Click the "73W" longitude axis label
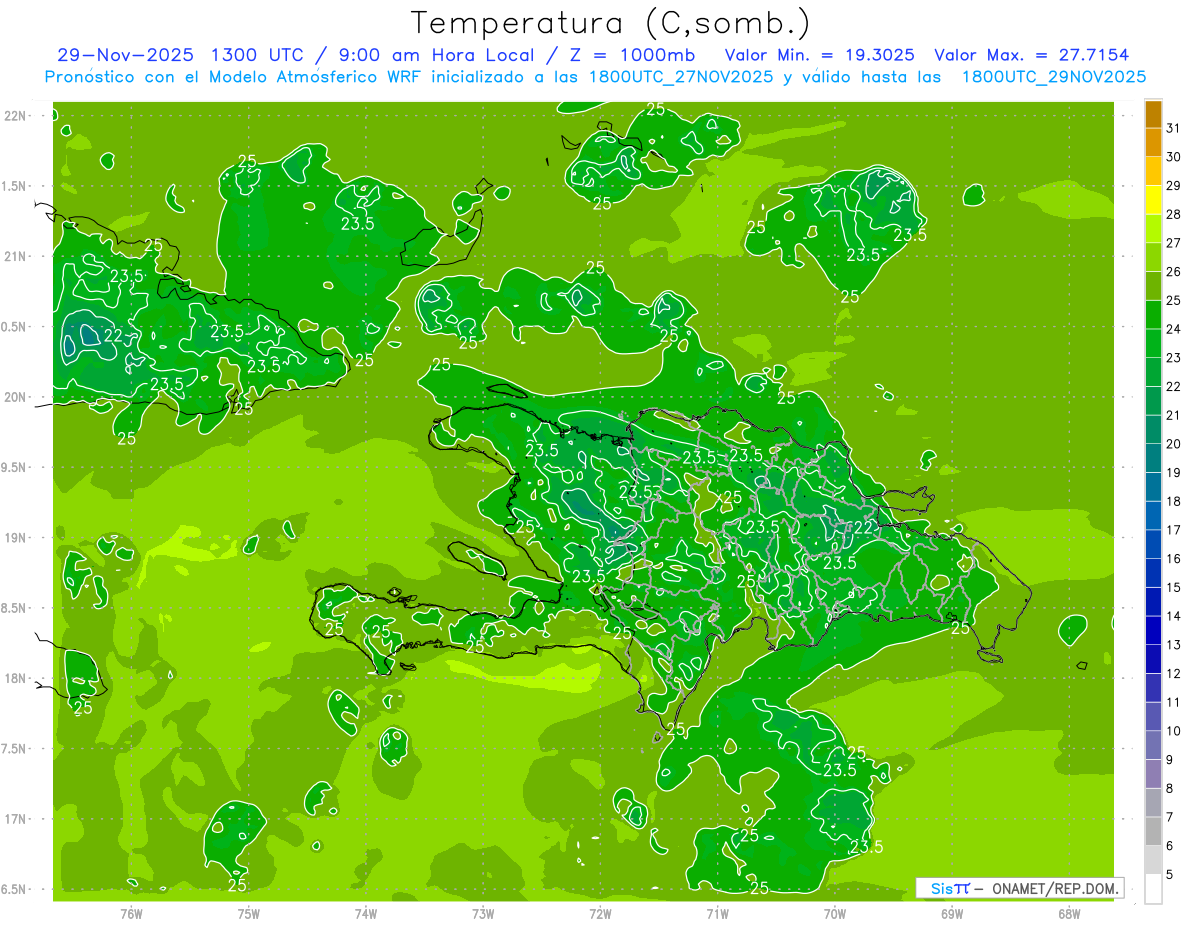Viewport: 1200px width, 927px height. 482,913
